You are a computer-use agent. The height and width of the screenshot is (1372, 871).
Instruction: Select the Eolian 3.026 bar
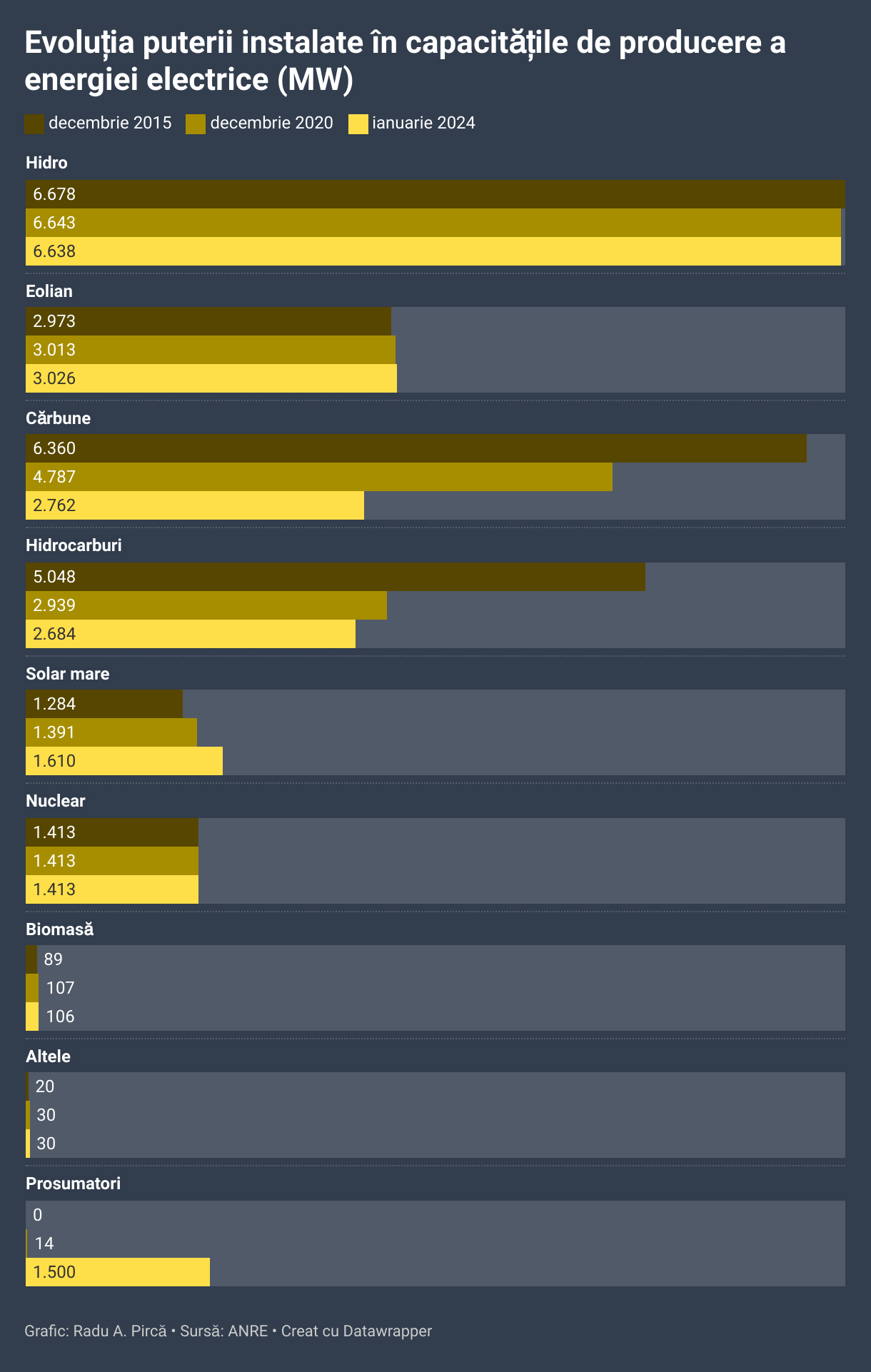[211, 378]
